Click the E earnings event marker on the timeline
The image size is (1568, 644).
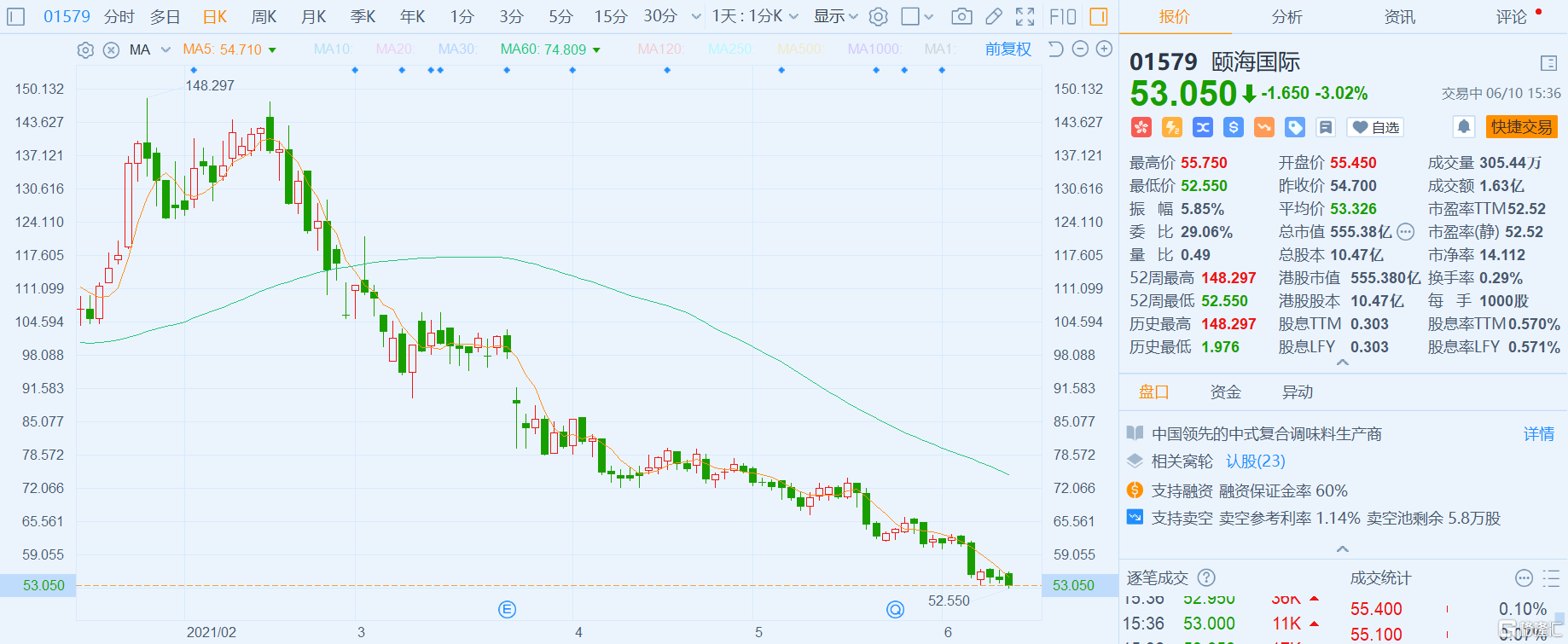click(507, 609)
